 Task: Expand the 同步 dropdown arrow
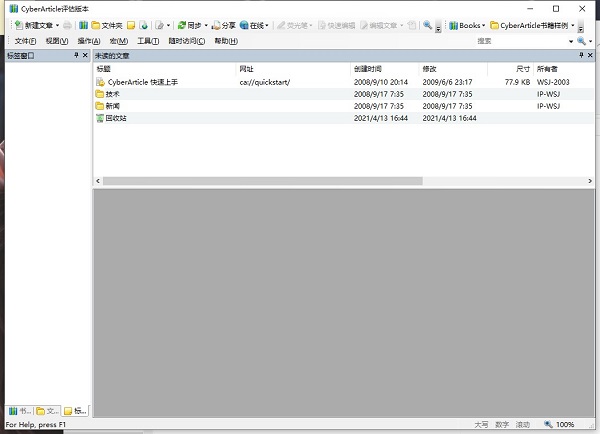(206, 26)
